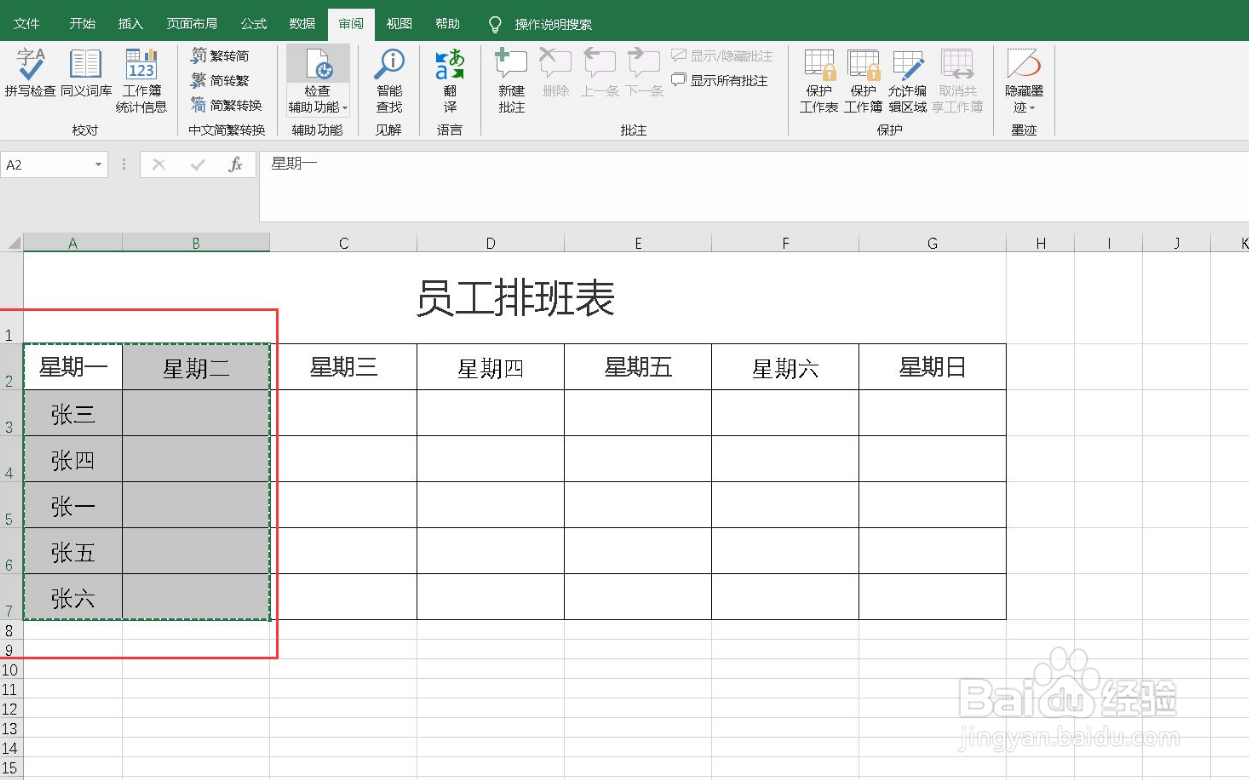Switch to the 视图 ribbon tab
Image resolution: width=1249 pixels, height=780 pixels.
[398, 22]
